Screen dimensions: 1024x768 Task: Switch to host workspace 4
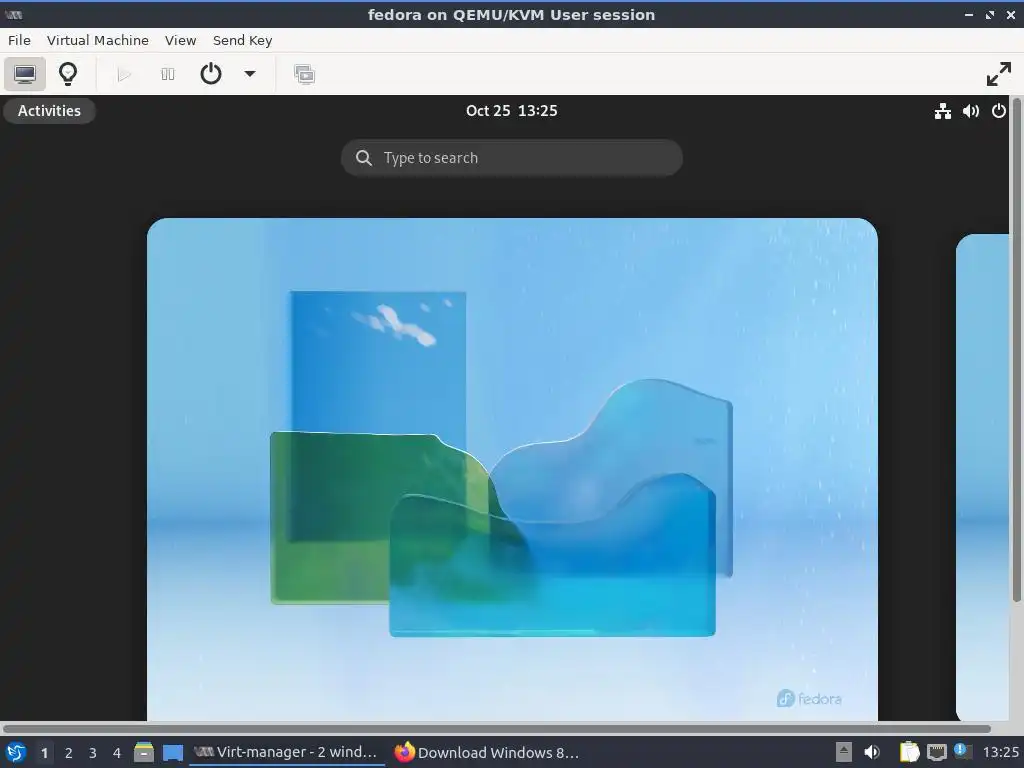[x=117, y=753]
